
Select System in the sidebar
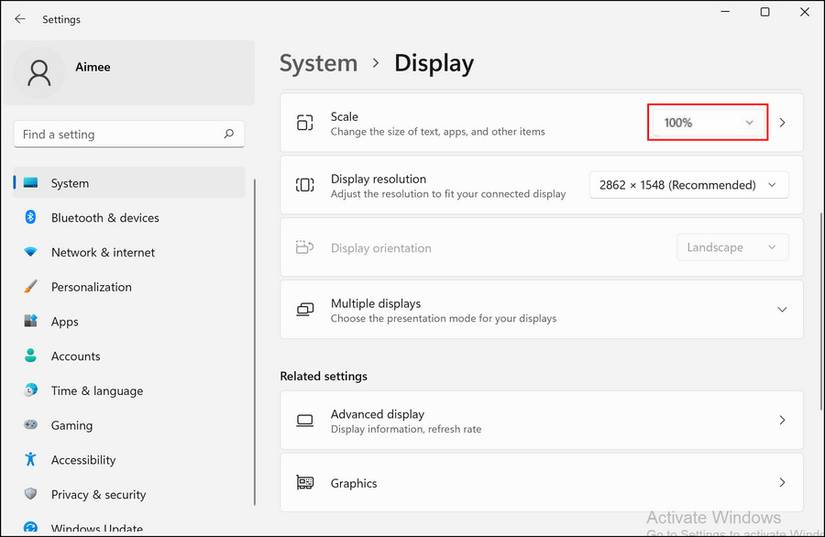click(129, 183)
